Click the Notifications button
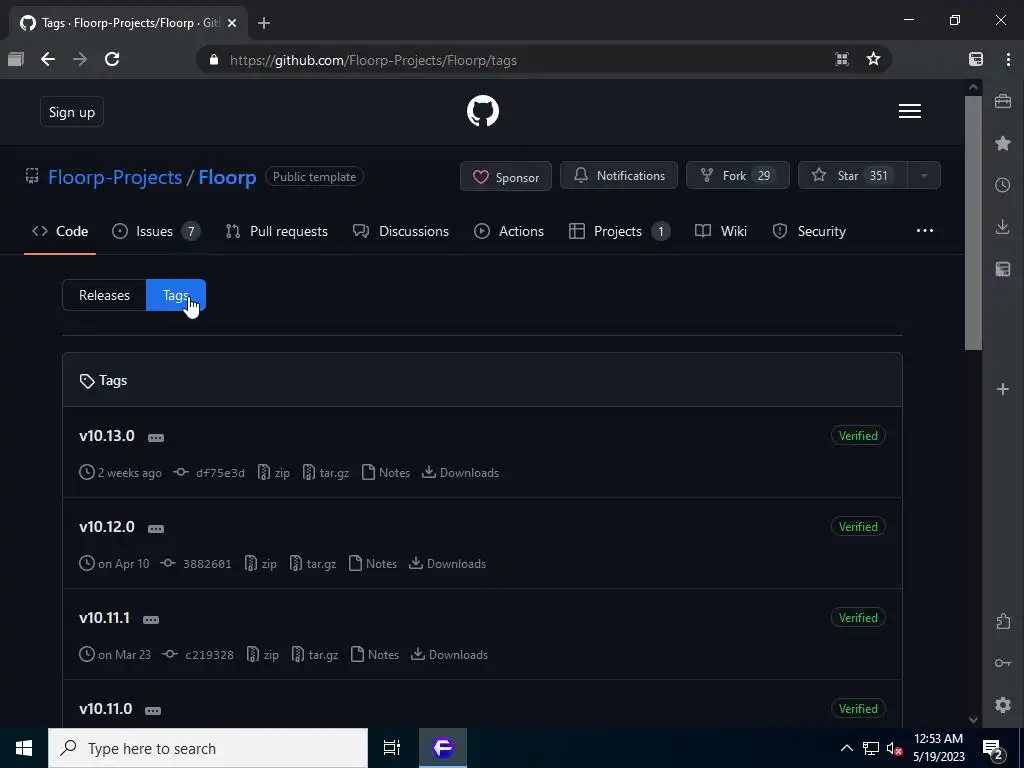 [x=618, y=176]
